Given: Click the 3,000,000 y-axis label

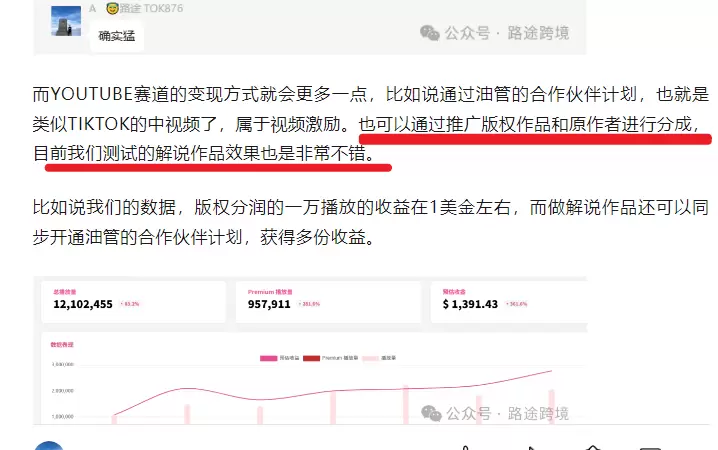Looking at the screenshot, I should [x=63, y=364].
